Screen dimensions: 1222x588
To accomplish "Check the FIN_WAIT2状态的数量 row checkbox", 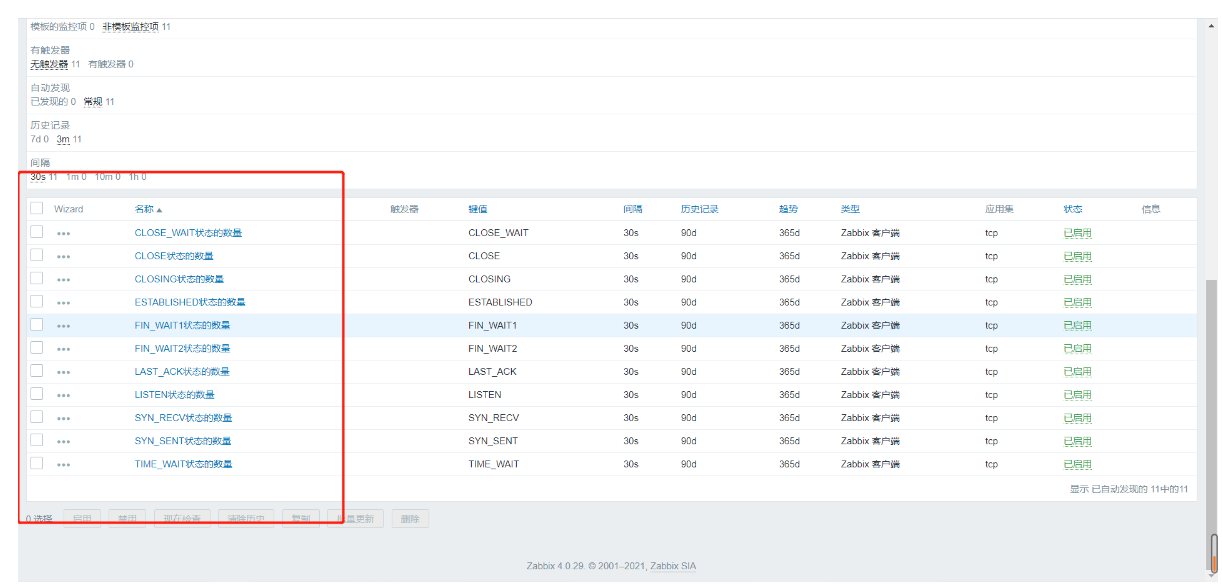I will tap(37, 348).
